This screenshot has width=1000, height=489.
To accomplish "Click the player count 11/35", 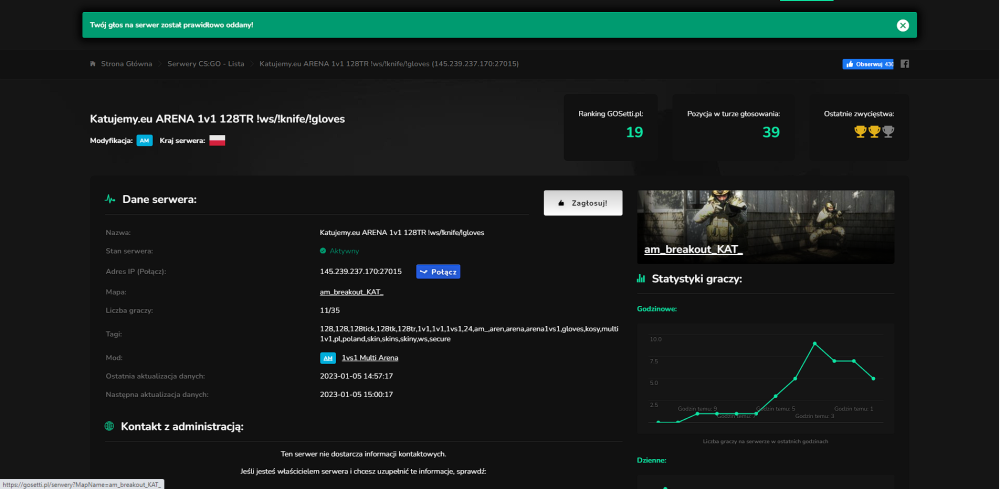I will pyautogui.click(x=330, y=310).
